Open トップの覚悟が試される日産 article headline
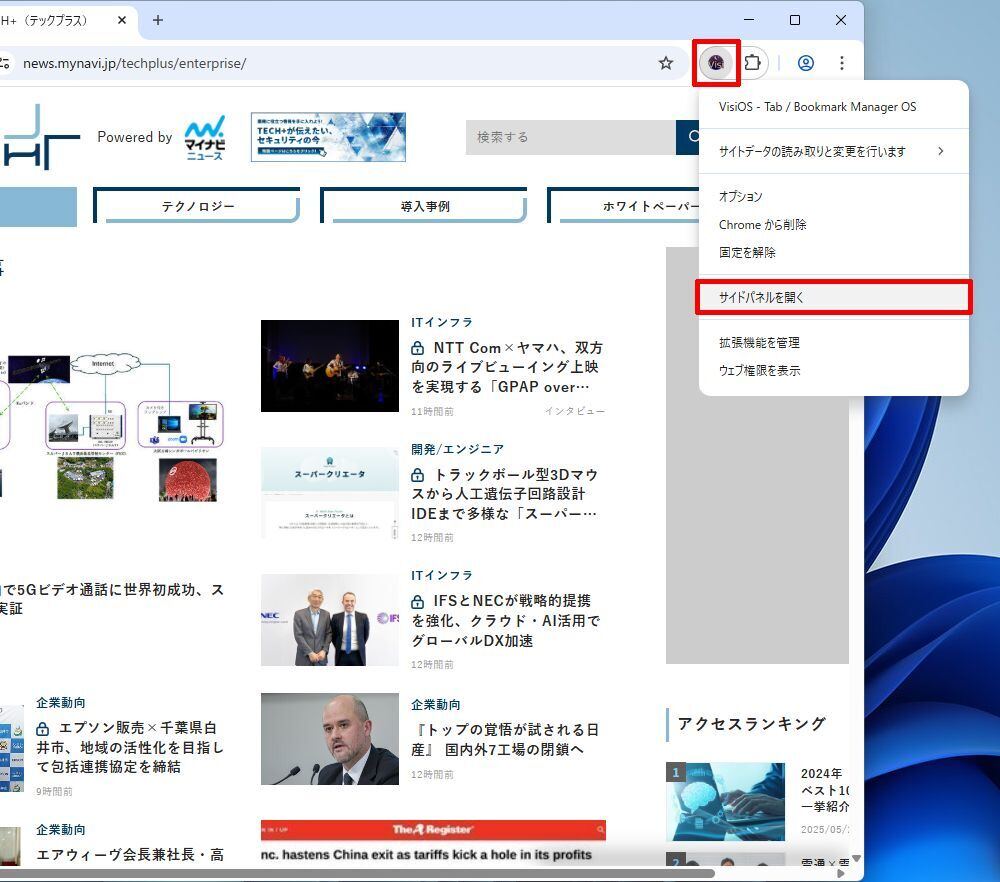 pyautogui.click(x=505, y=740)
